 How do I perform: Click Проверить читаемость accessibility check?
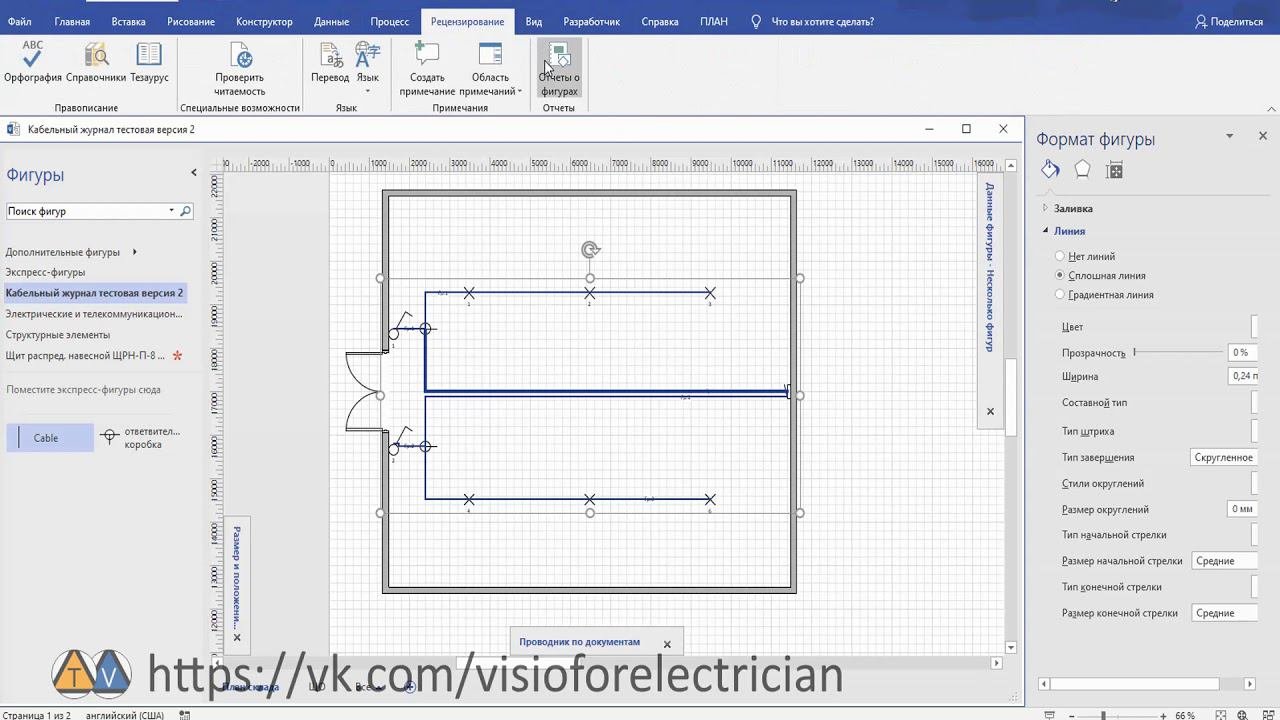(x=240, y=69)
